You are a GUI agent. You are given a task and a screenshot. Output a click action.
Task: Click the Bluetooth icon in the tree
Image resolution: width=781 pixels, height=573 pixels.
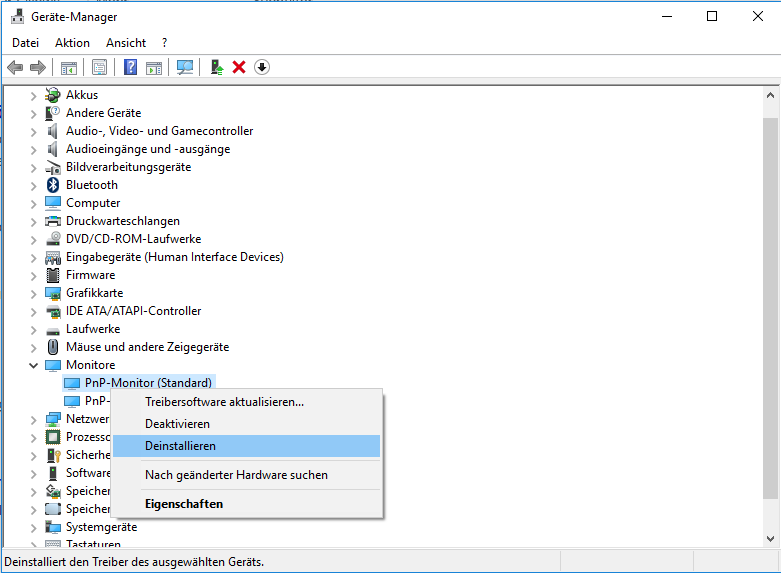pos(53,185)
